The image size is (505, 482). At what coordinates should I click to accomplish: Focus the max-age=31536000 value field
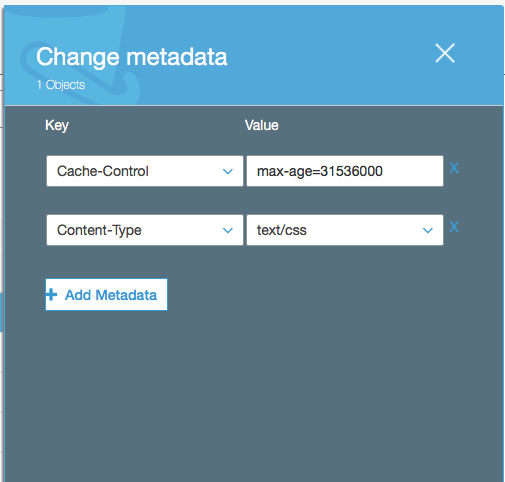(345, 171)
